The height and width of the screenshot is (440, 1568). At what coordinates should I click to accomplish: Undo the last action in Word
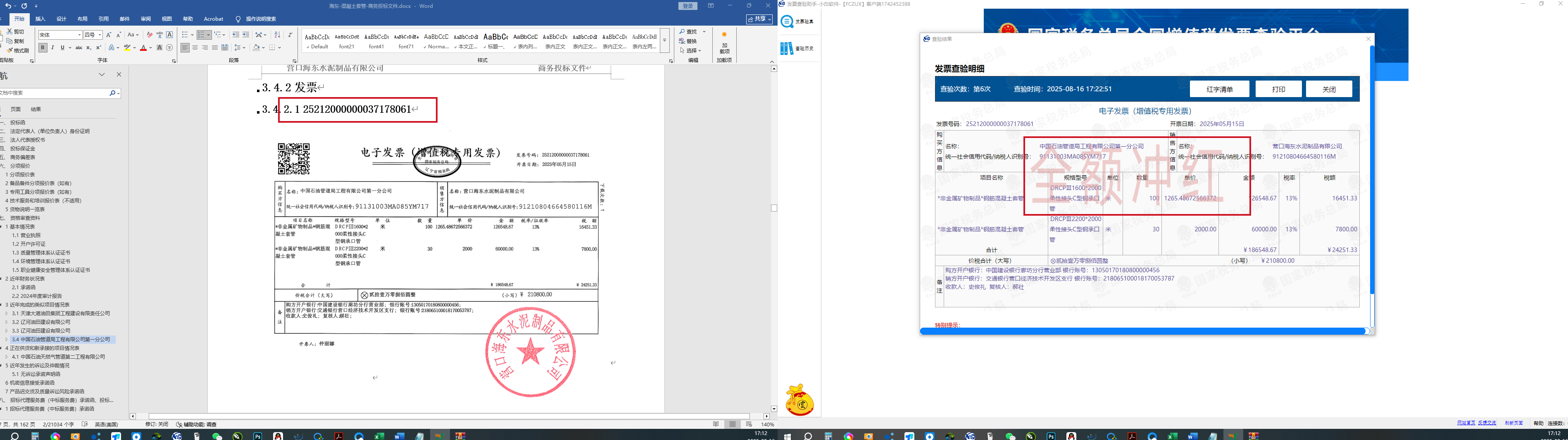pos(8,5)
